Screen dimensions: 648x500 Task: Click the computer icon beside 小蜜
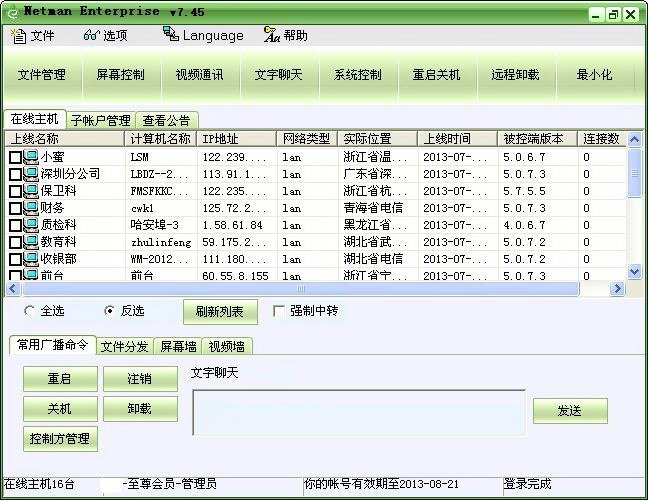coord(31,157)
